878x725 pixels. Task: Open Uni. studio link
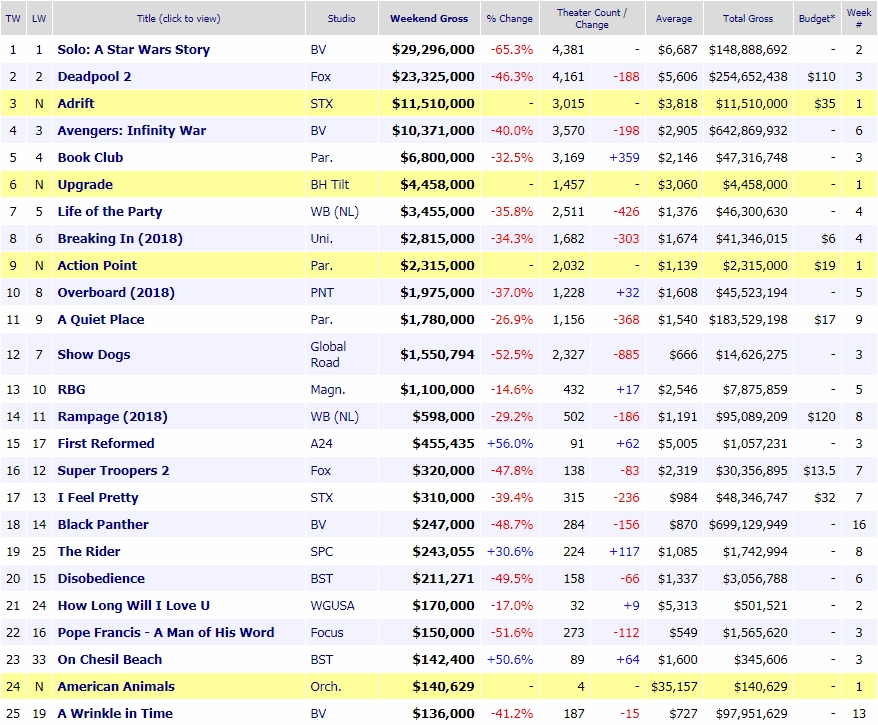[321, 238]
